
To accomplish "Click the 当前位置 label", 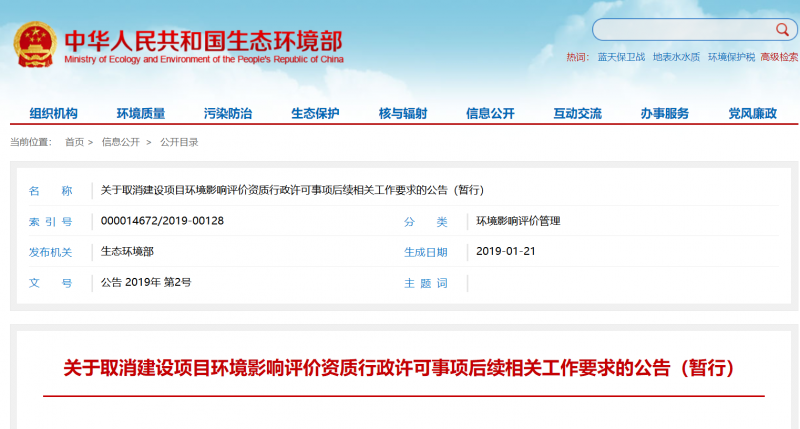I will point(31,142).
